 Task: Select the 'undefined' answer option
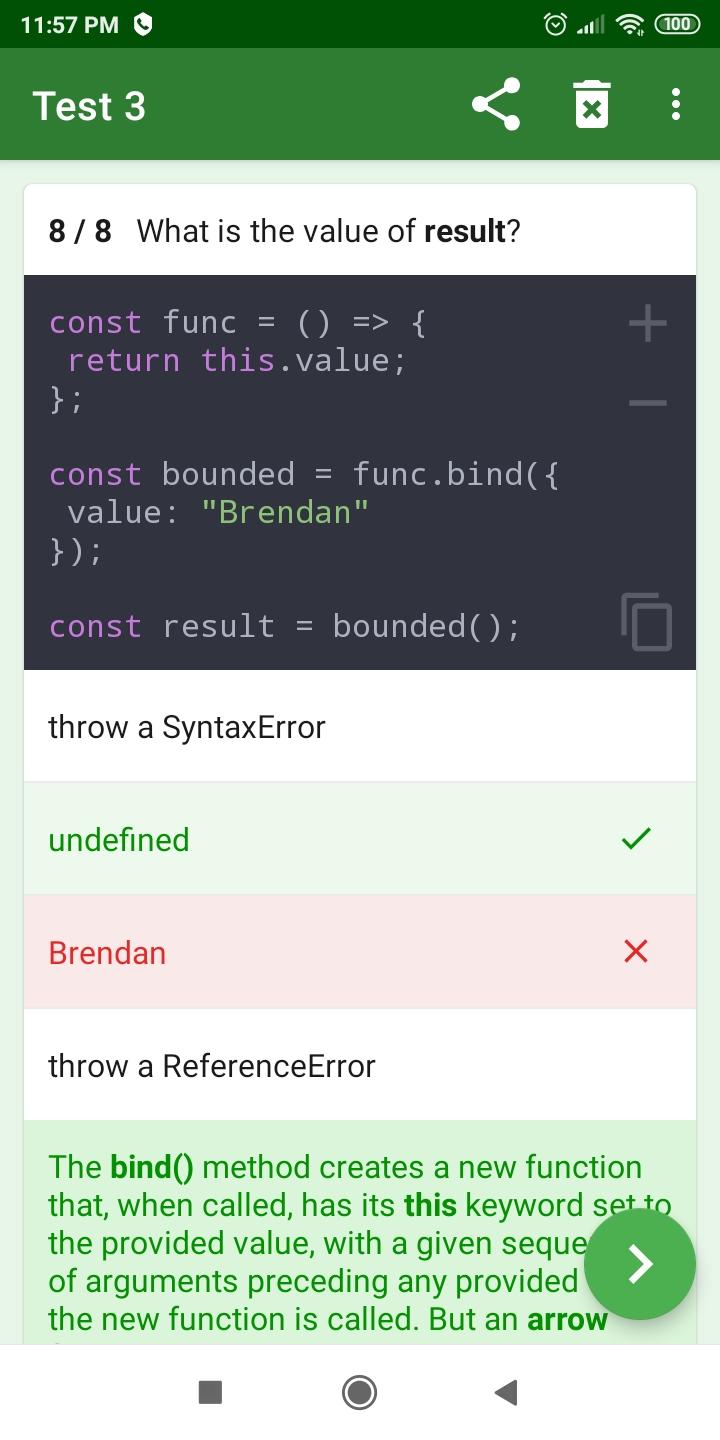(x=360, y=840)
